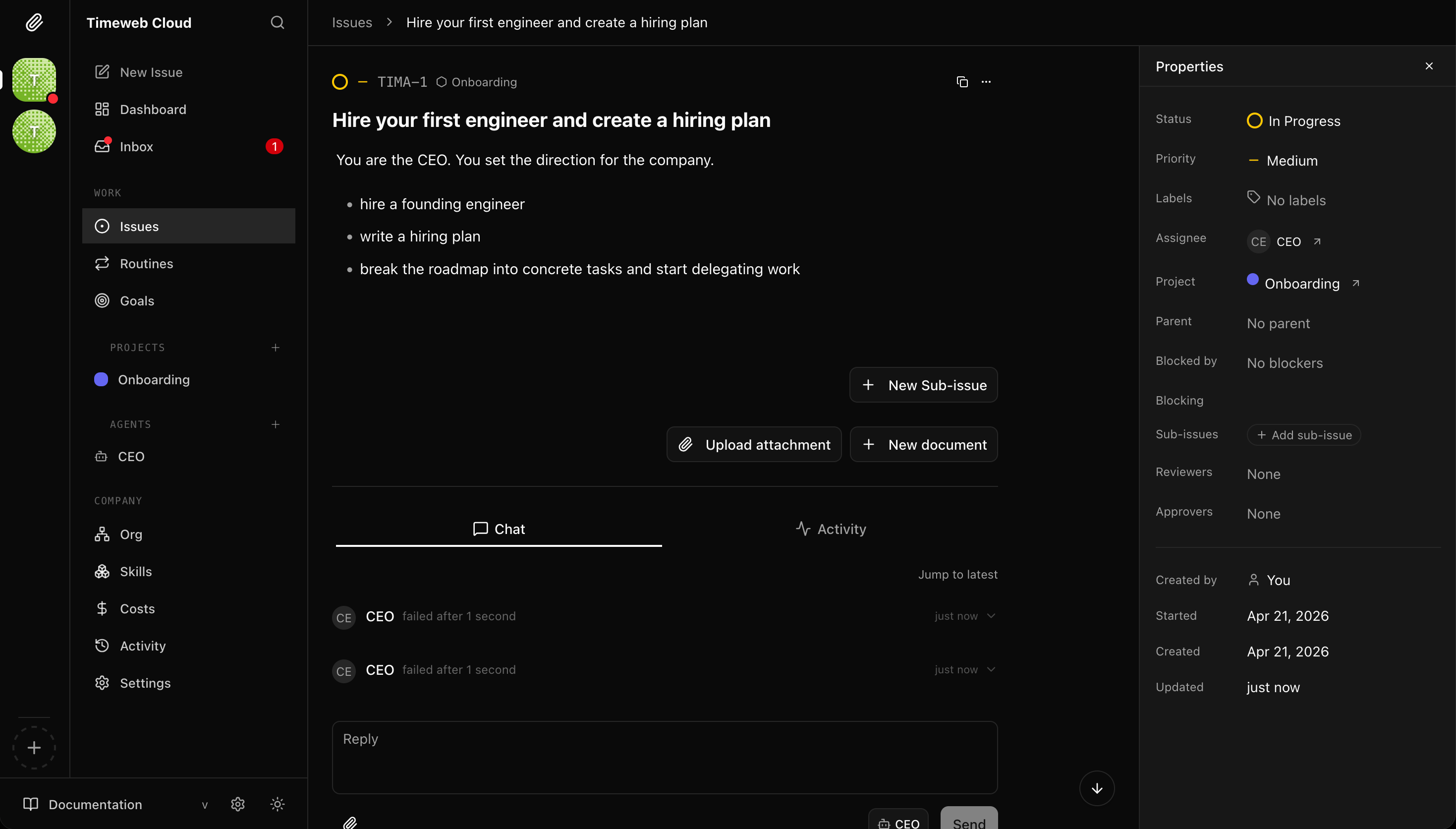This screenshot has width=1456, height=829.
Task: Click the search icon beside Timeweb Cloud
Action: click(x=277, y=23)
